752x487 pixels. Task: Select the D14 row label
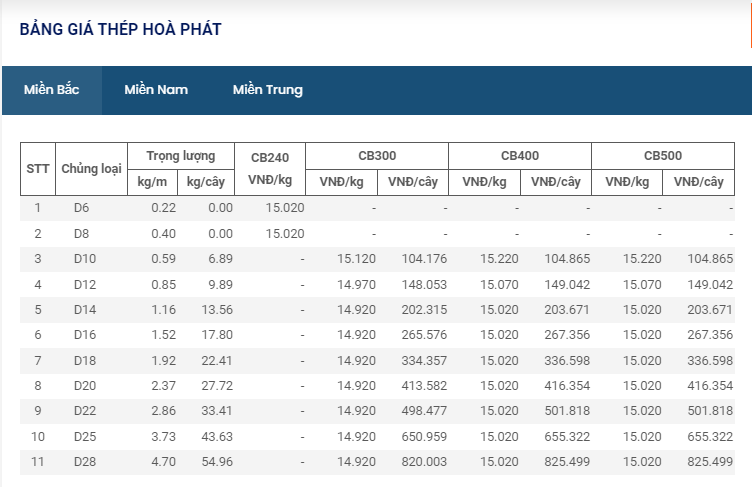tap(85, 309)
